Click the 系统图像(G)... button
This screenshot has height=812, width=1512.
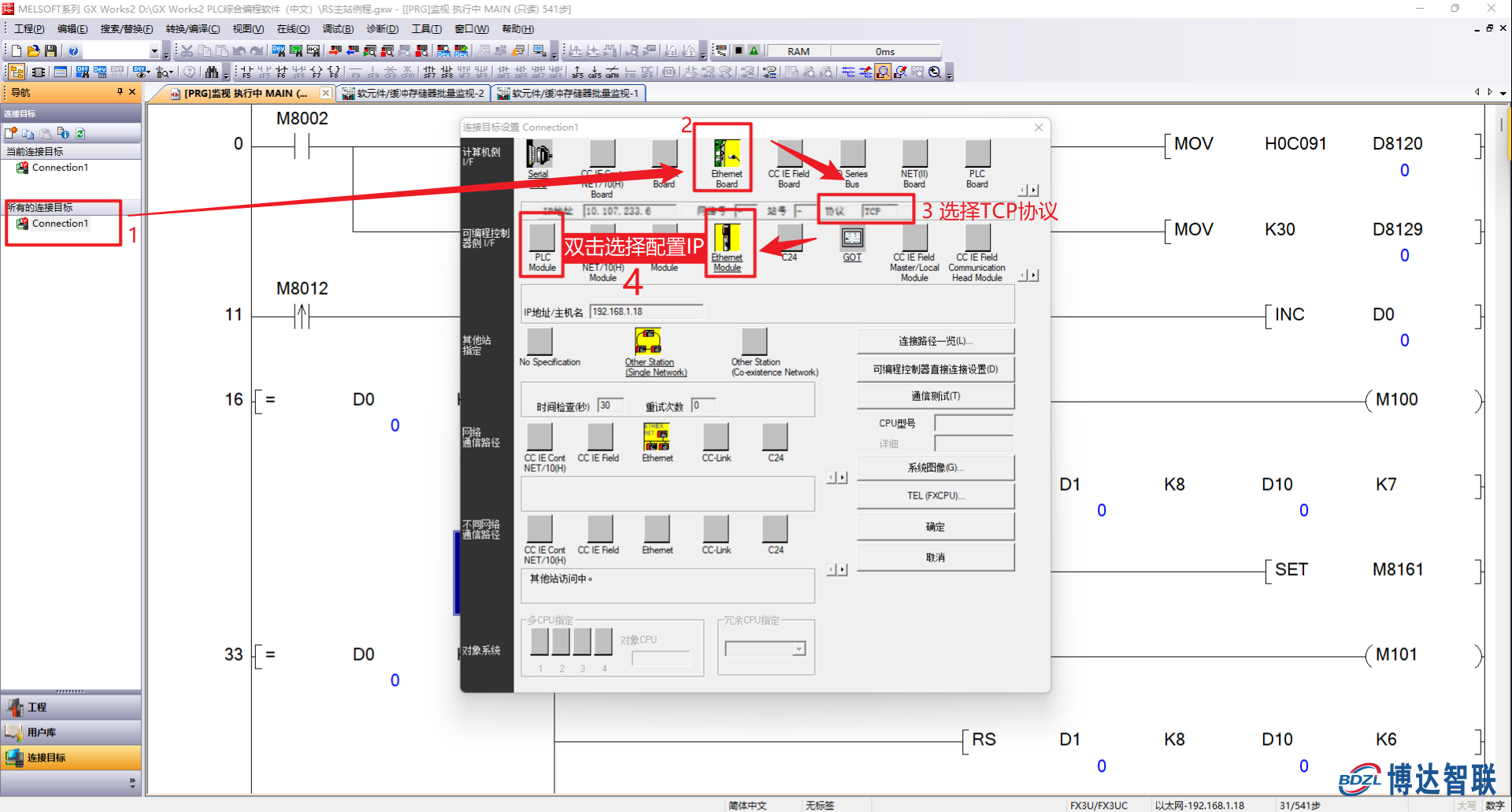pos(936,468)
